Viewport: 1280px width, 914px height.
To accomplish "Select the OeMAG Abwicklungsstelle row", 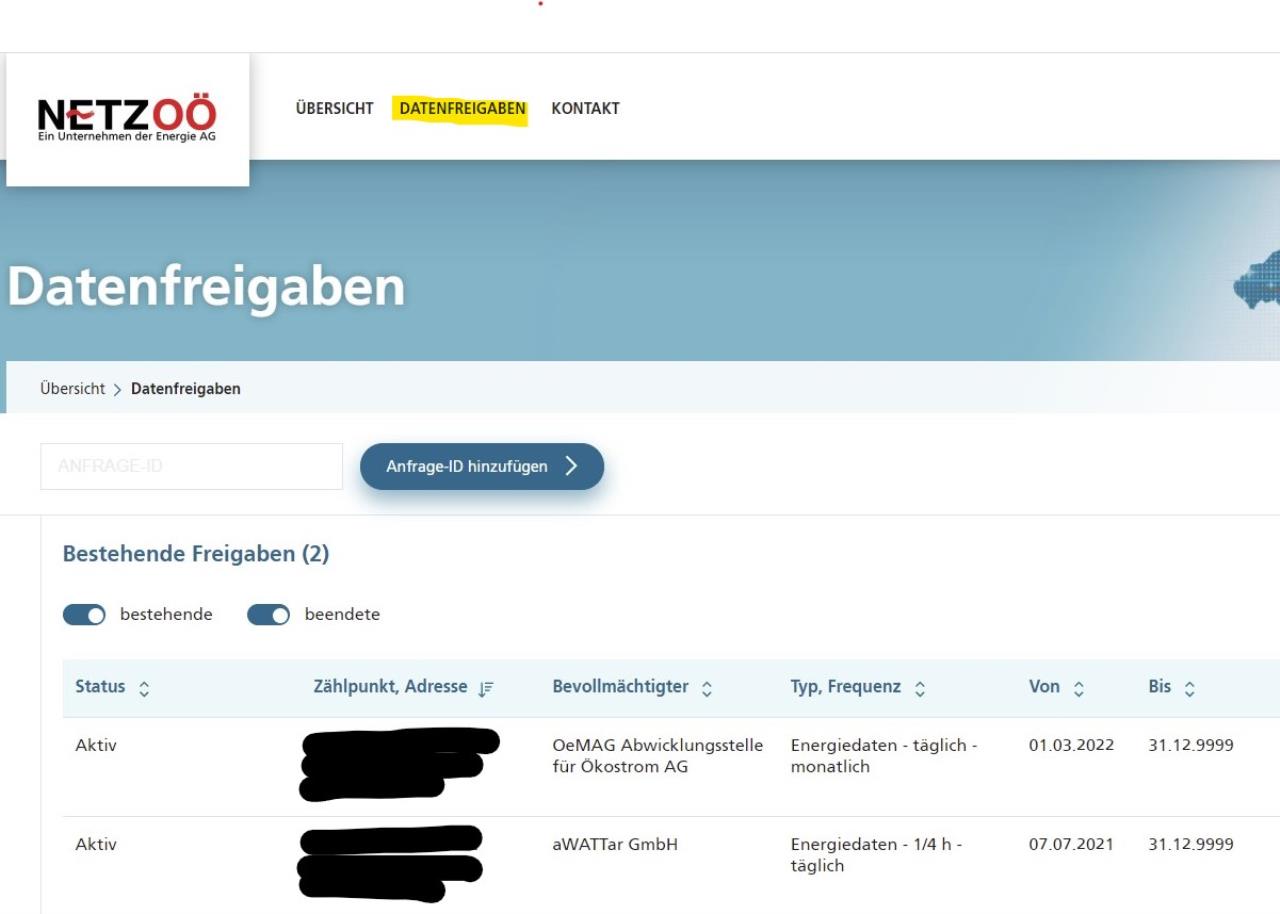I will (x=657, y=756).
